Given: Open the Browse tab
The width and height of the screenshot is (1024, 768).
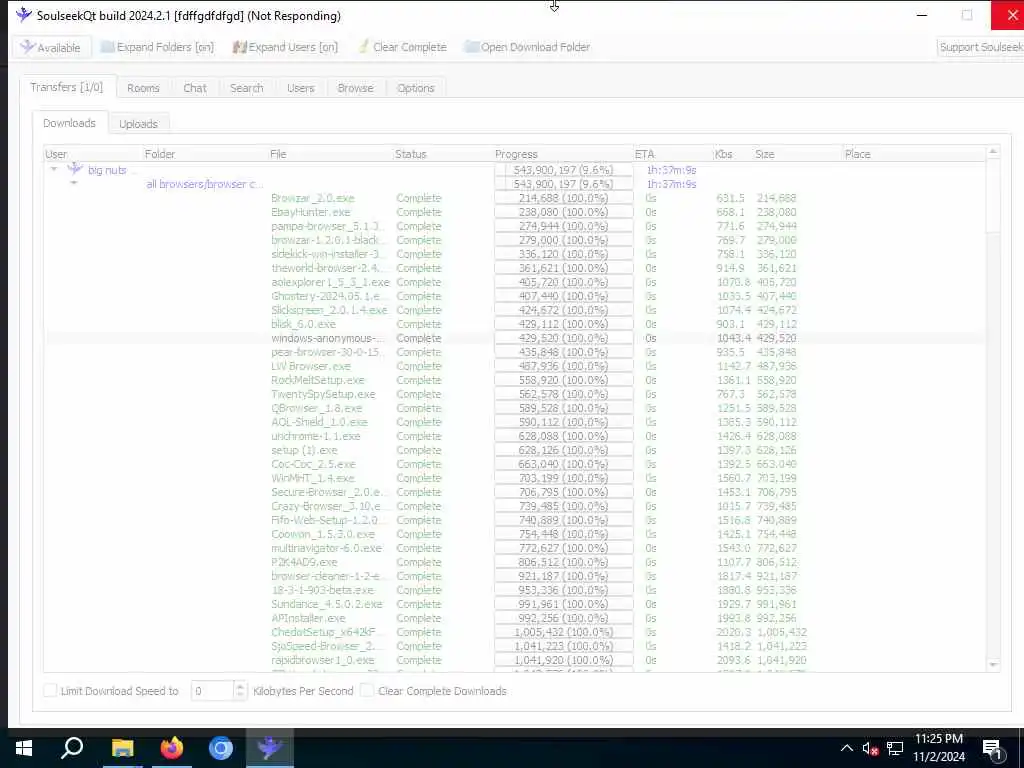Looking at the screenshot, I should (x=355, y=88).
